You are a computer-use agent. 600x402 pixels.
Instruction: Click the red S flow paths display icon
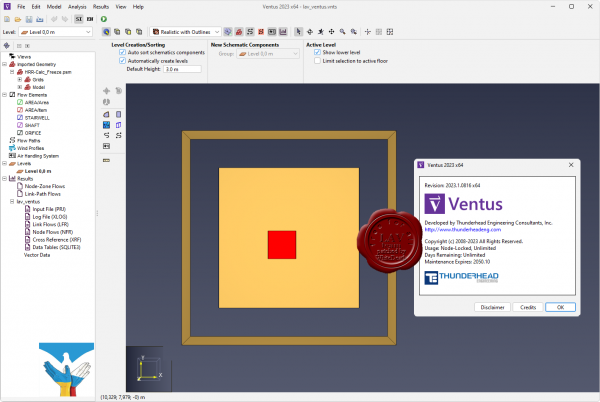click(261, 32)
